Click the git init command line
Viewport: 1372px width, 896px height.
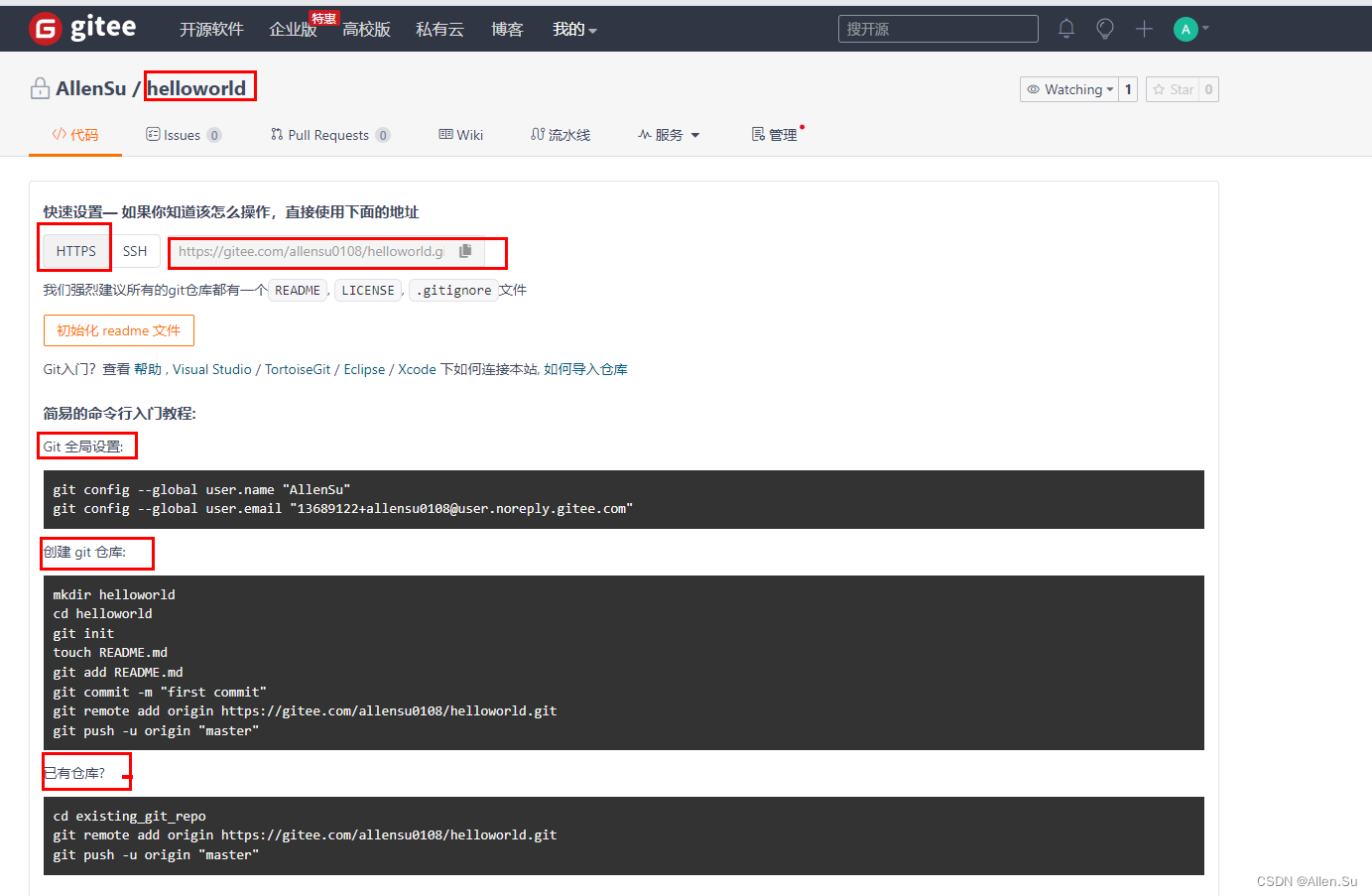coord(83,633)
